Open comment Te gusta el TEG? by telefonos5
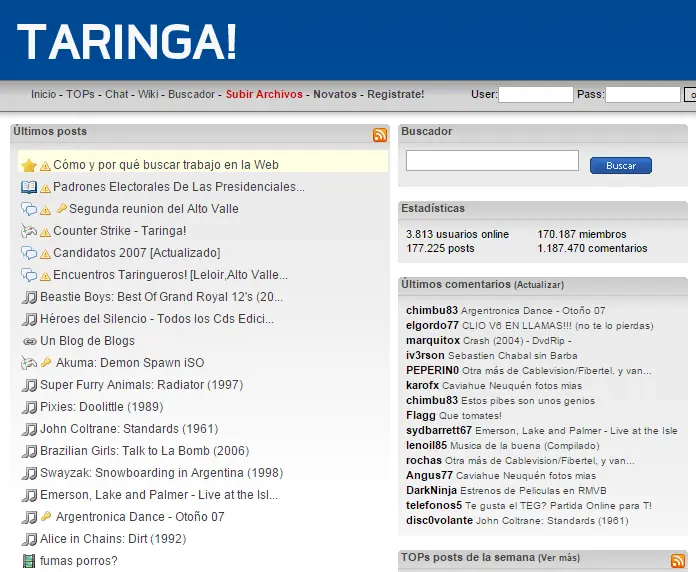Image resolution: width=696 pixels, height=572 pixels. point(558,506)
